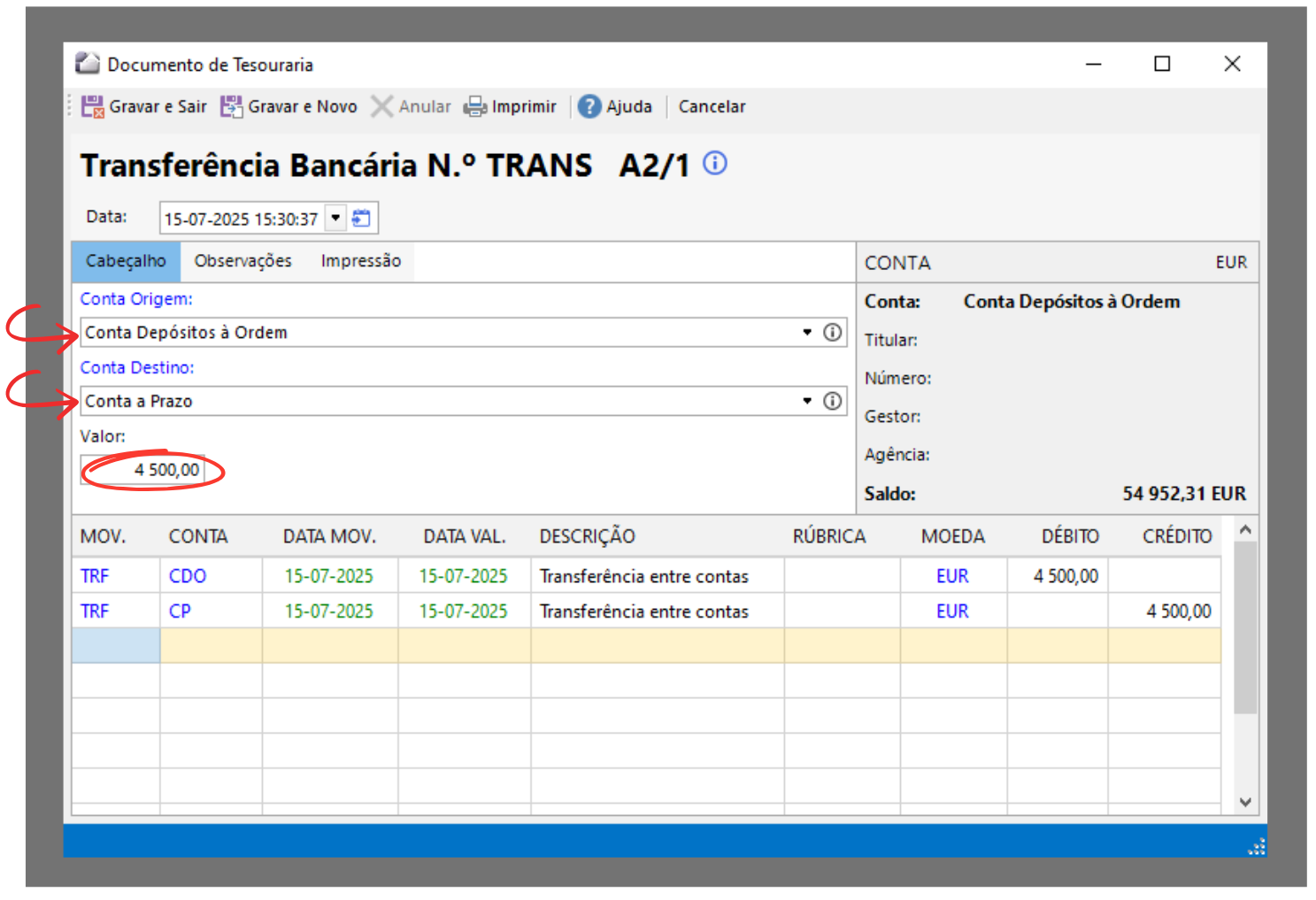Show info for Conta Origem account
The height and width of the screenshot is (900, 1316).
click(833, 333)
